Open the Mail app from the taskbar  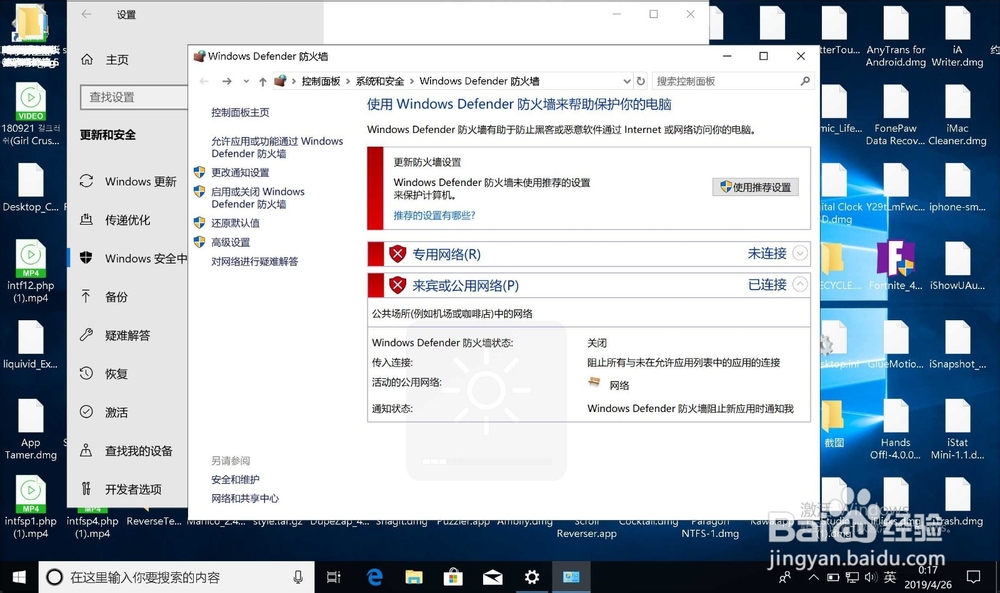click(x=492, y=577)
